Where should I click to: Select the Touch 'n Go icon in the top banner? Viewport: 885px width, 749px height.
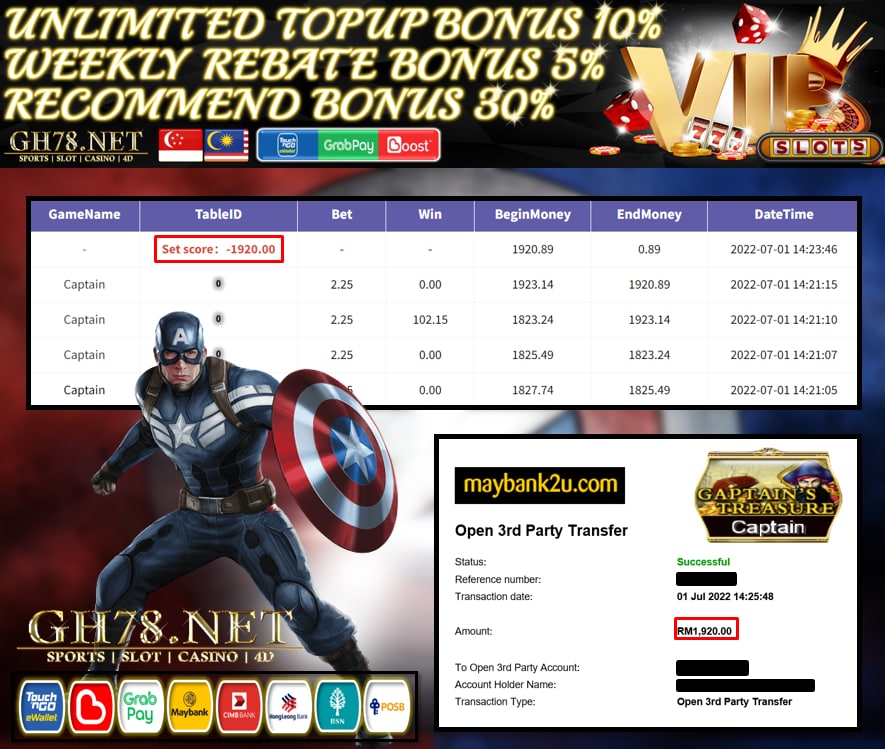tap(288, 146)
